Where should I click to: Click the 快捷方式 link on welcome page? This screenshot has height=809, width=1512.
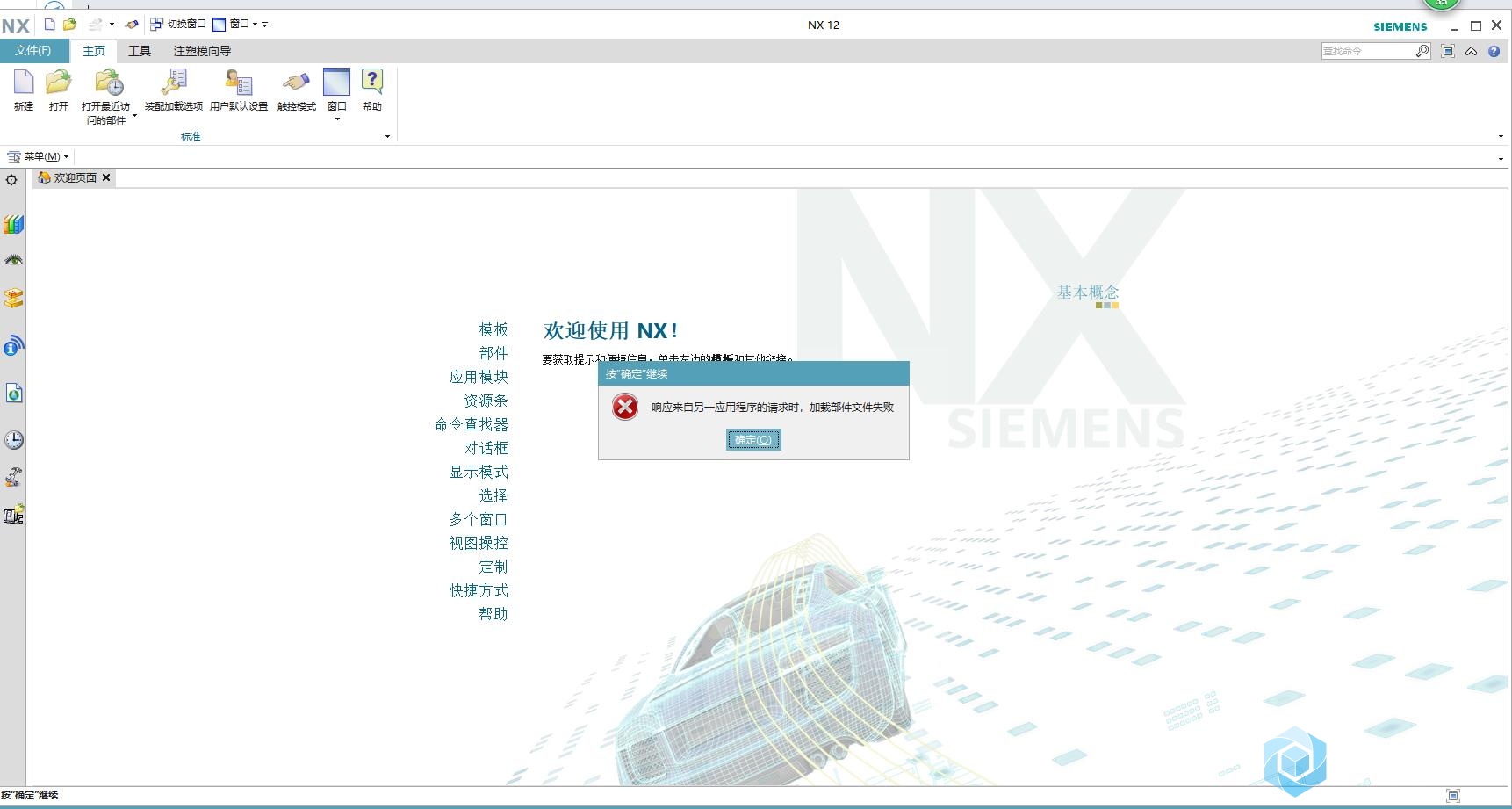click(x=479, y=590)
